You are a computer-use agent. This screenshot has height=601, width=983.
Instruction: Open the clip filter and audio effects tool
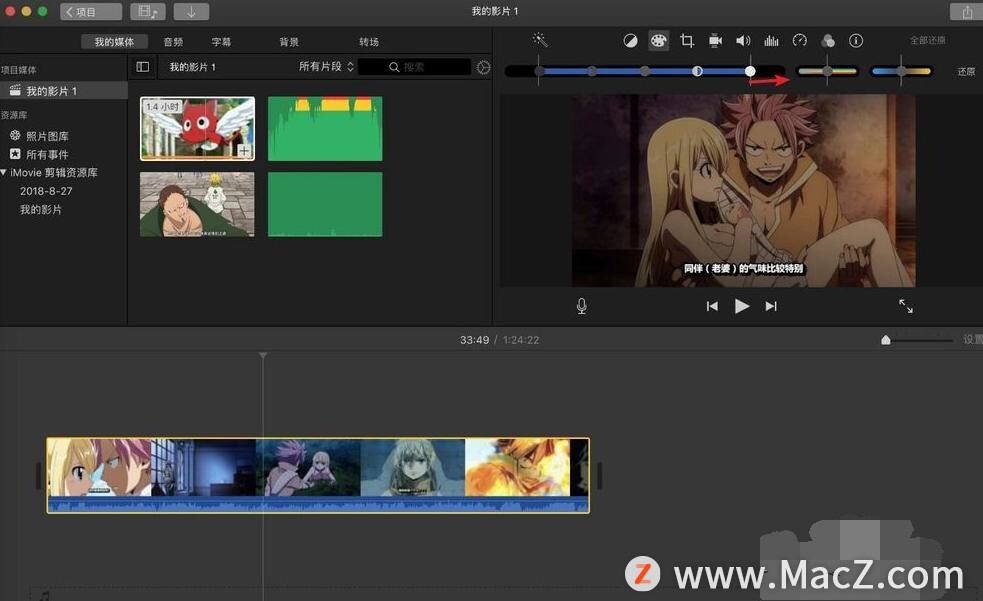(x=828, y=41)
